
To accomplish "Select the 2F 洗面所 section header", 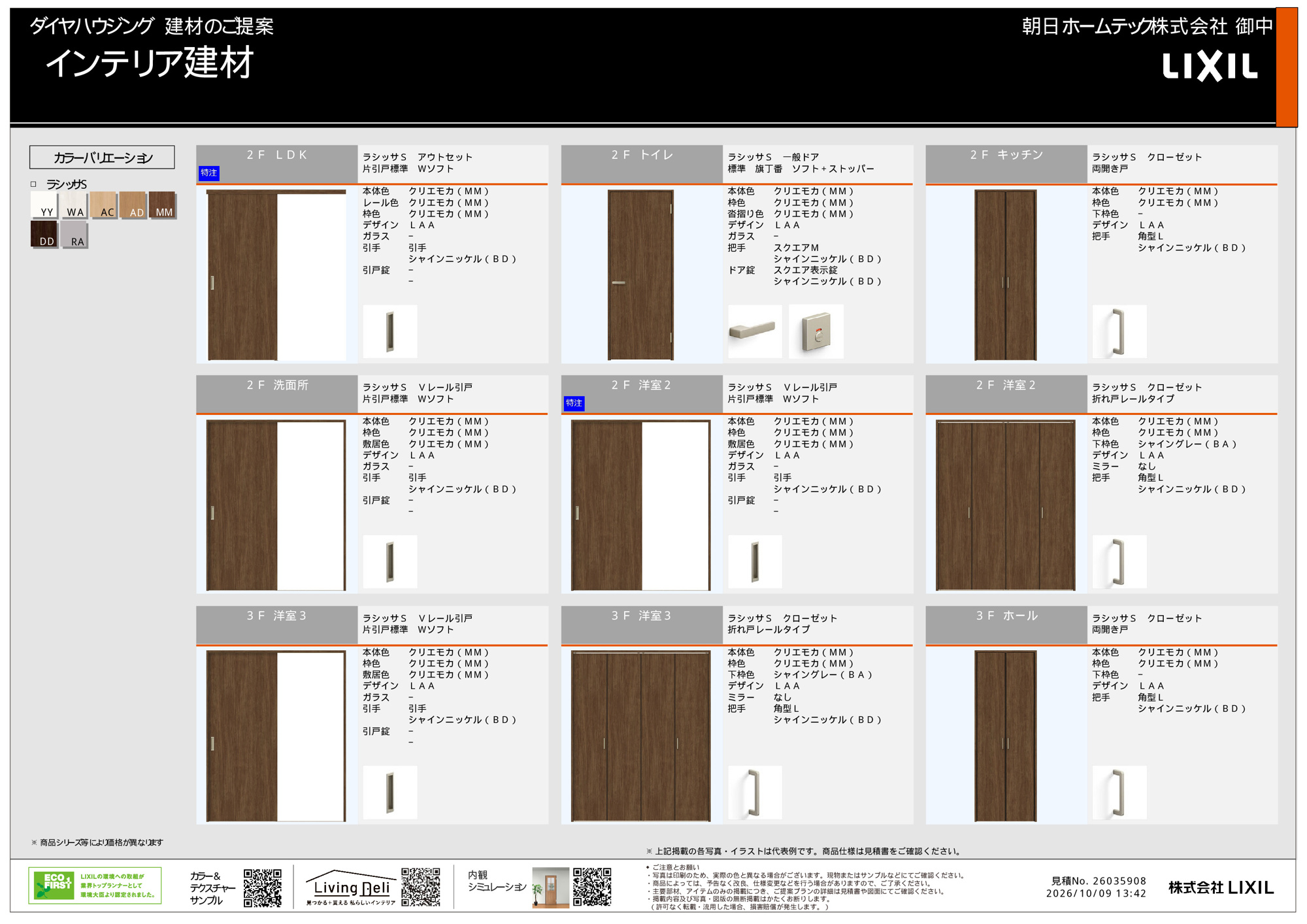I will click(276, 394).
